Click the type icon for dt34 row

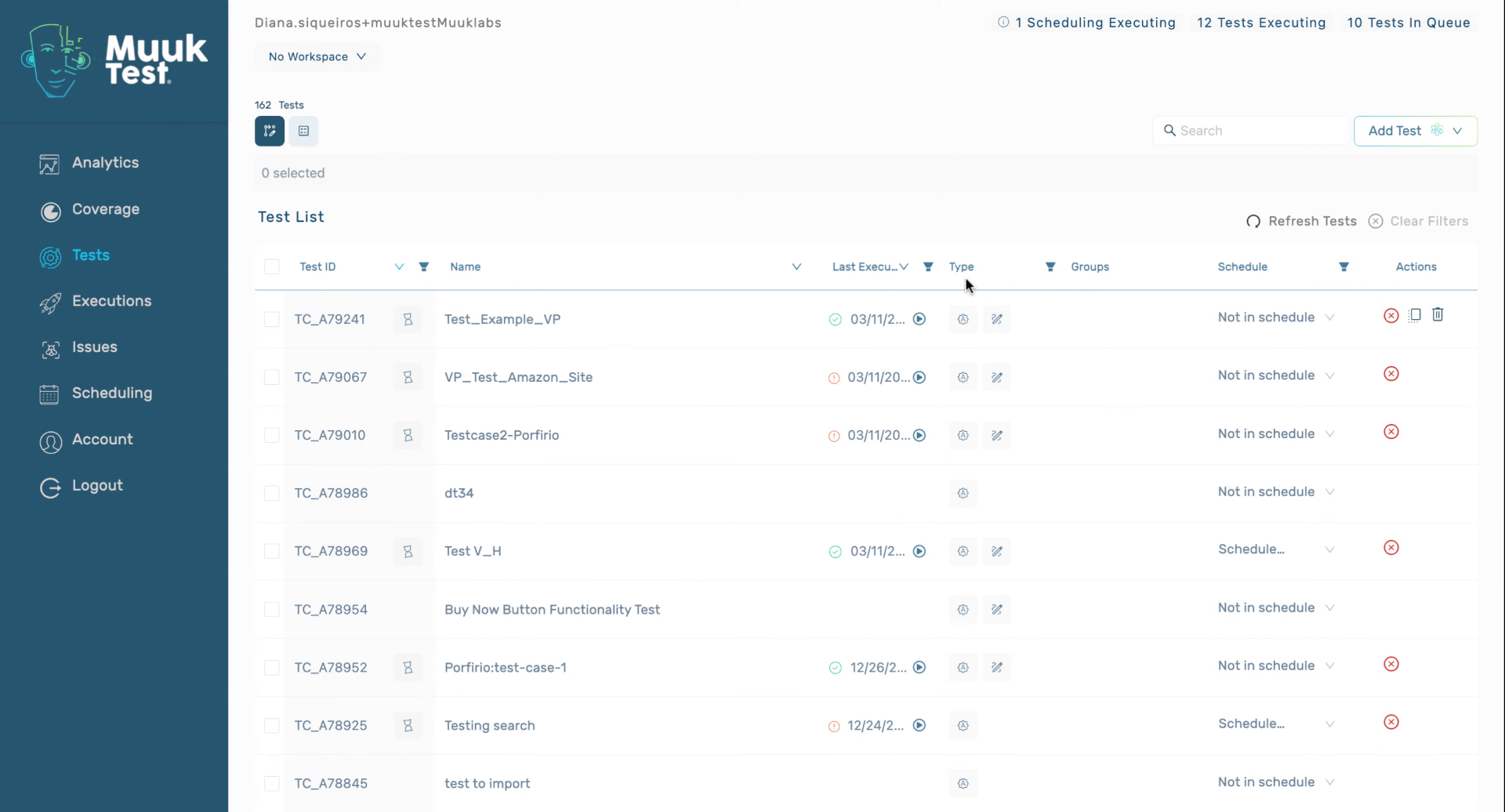pos(963,493)
